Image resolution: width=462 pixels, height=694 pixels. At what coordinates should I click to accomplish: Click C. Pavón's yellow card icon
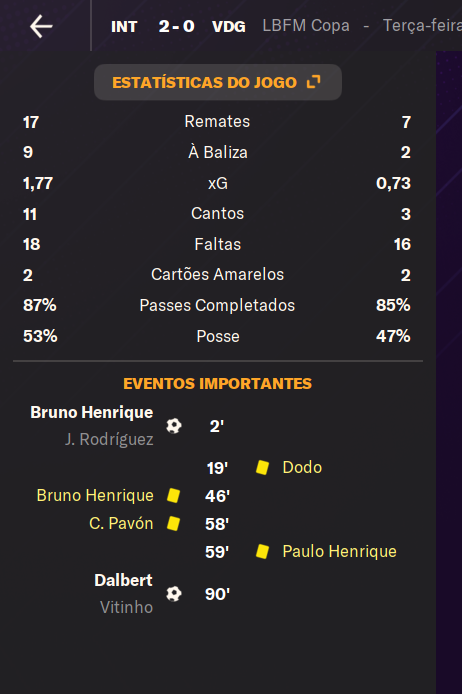point(173,523)
